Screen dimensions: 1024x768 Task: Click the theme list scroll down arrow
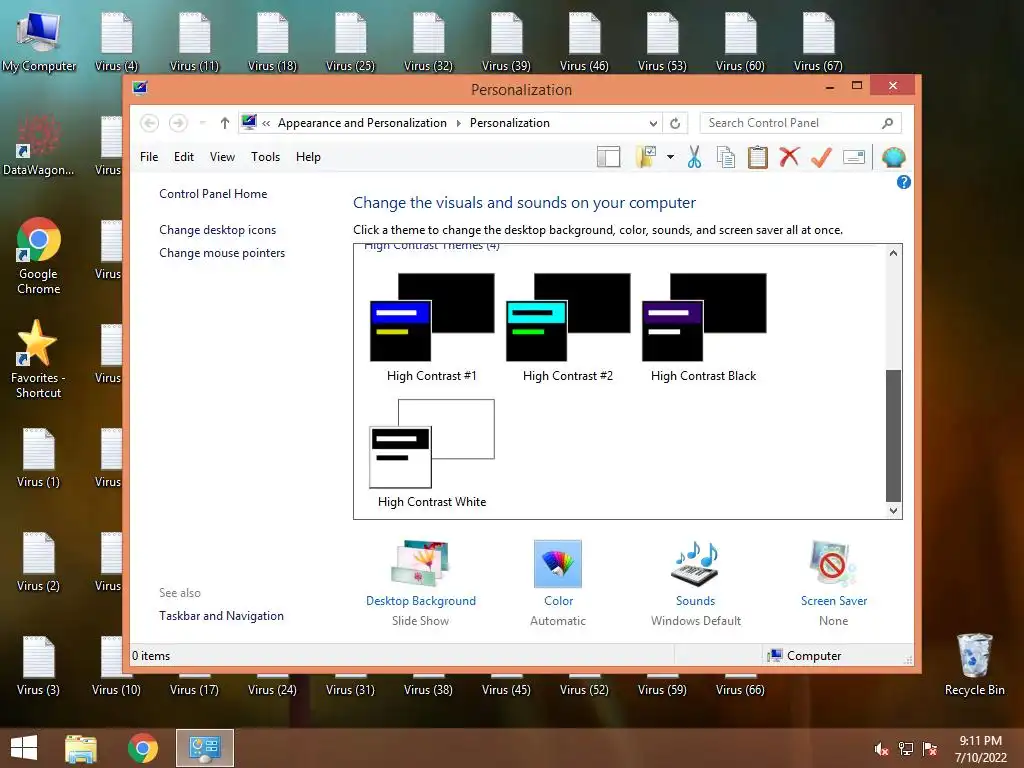pos(893,511)
